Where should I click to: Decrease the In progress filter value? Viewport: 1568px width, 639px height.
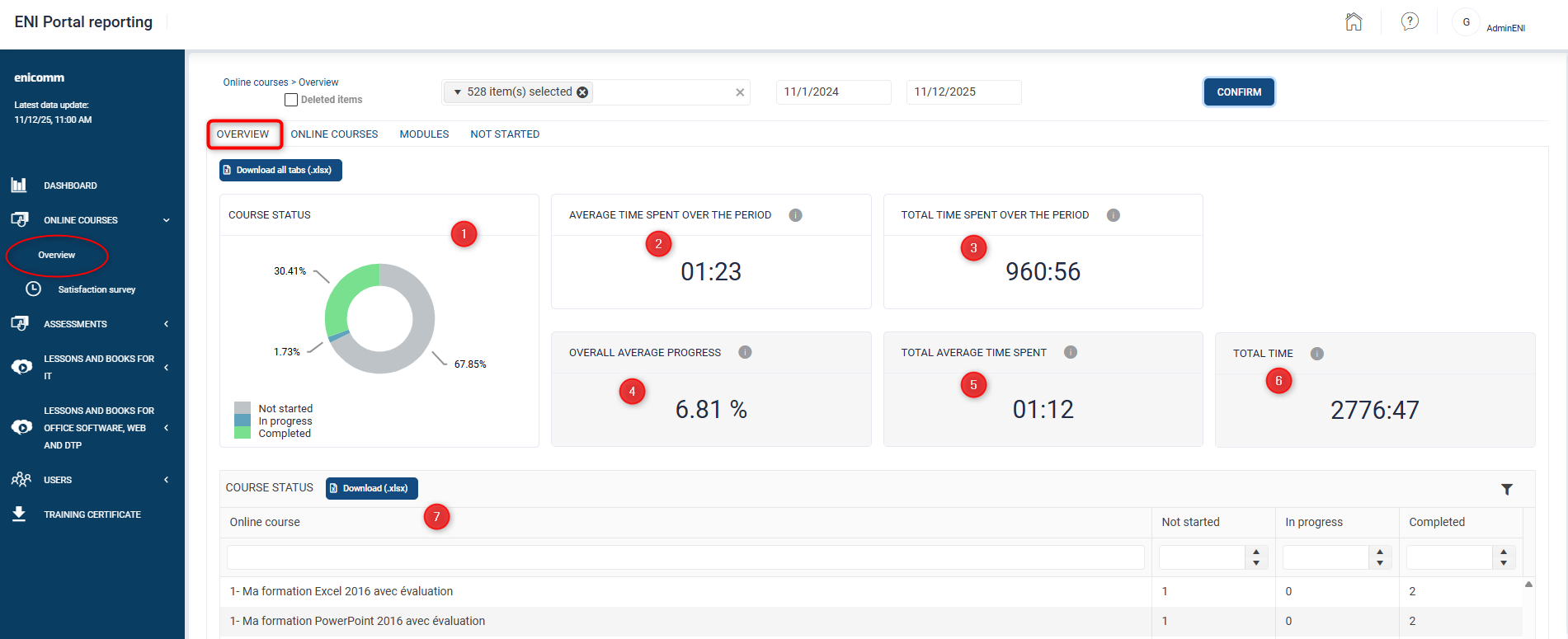pyautogui.click(x=1380, y=563)
